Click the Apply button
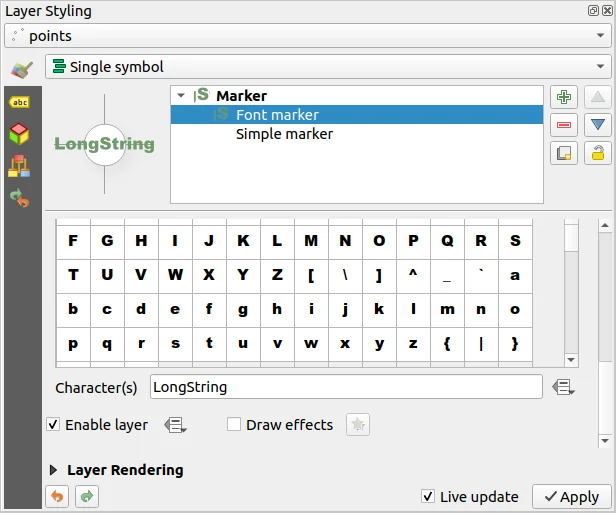This screenshot has height=513, width=616. pyautogui.click(x=569, y=496)
